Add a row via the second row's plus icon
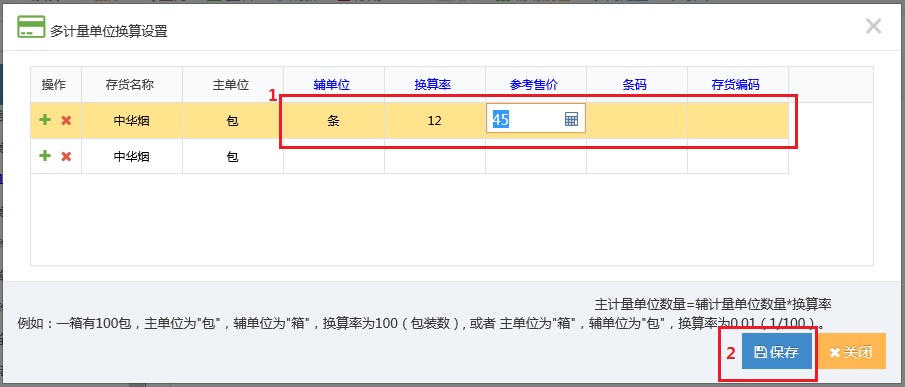The width and height of the screenshot is (905, 387). [45, 156]
